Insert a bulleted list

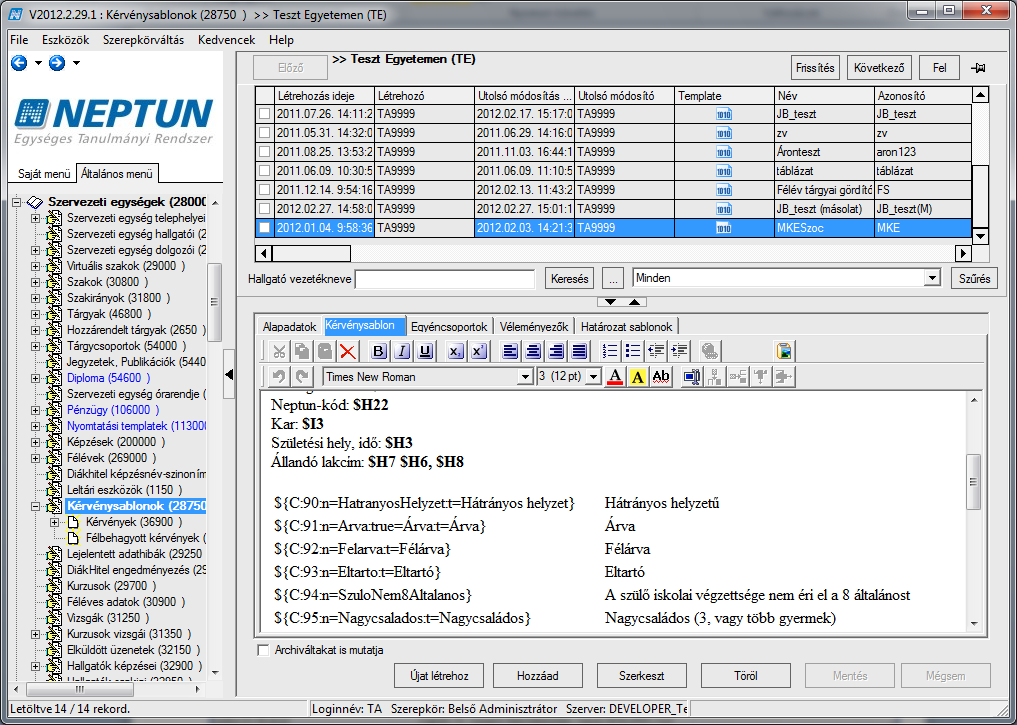pyautogui.click(x=633, y=351)
